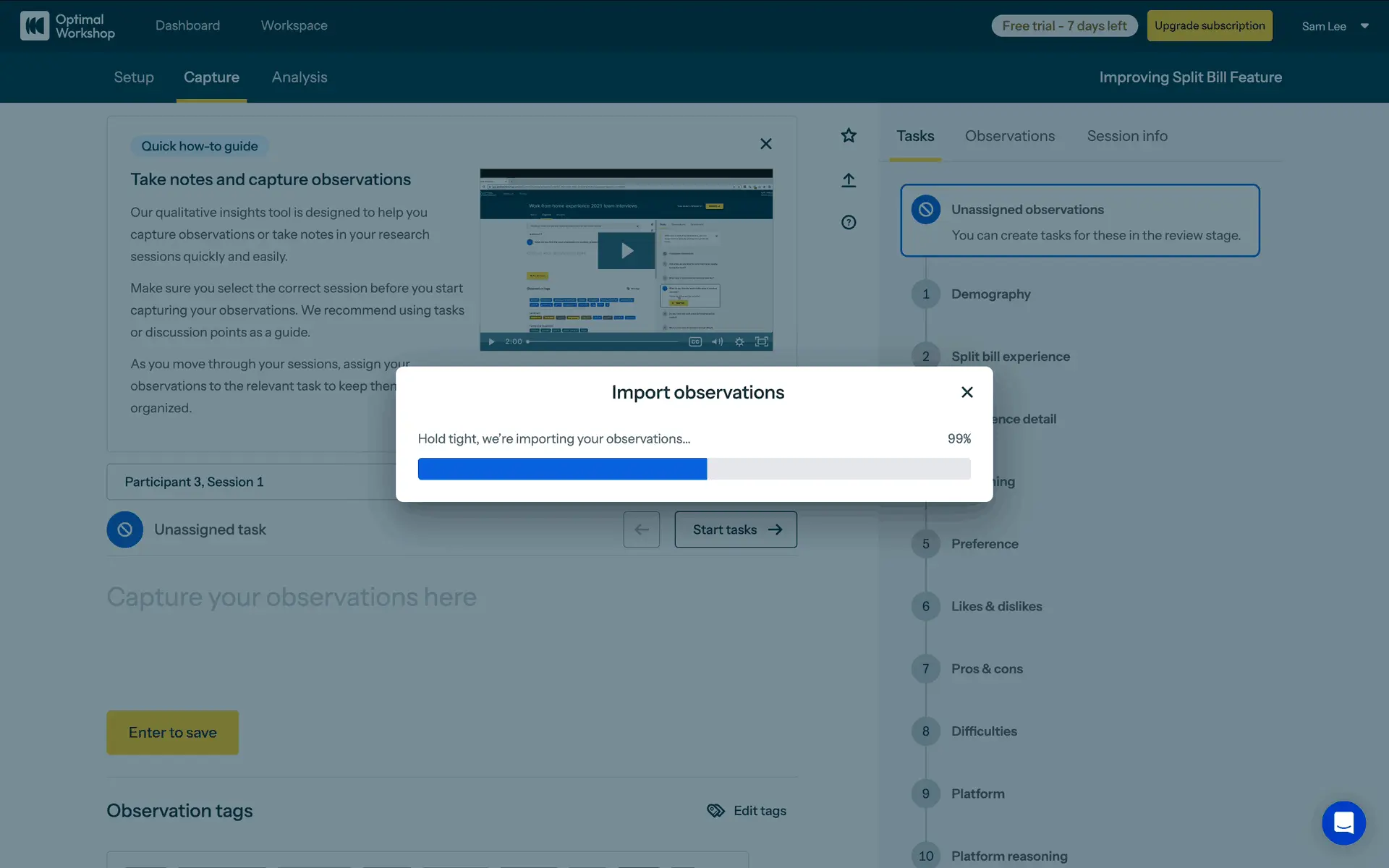Image resolution: width=1389 pixels, height=868 pixels.
Task: Play the how-to guide video
Action: [626, 250]
